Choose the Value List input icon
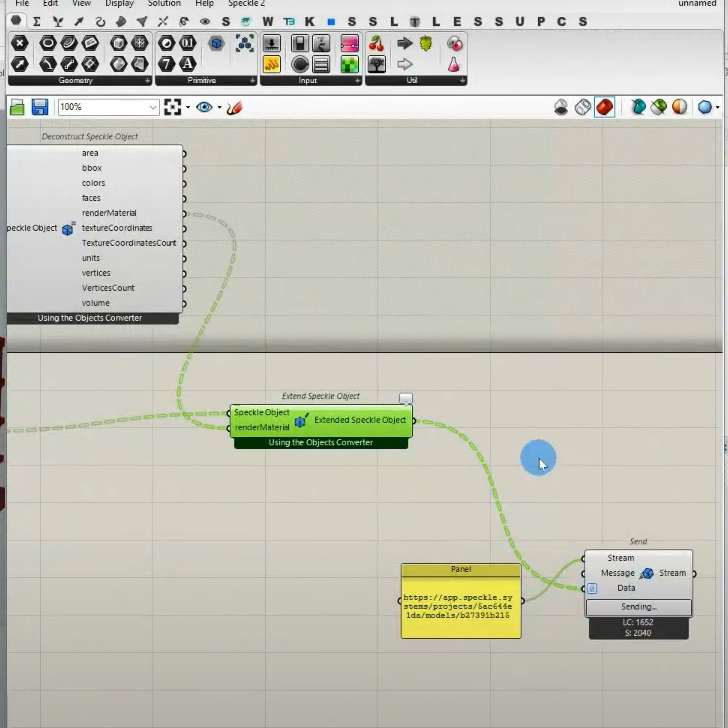The height and width of the screenshot is (728, 728). (321, 64)
